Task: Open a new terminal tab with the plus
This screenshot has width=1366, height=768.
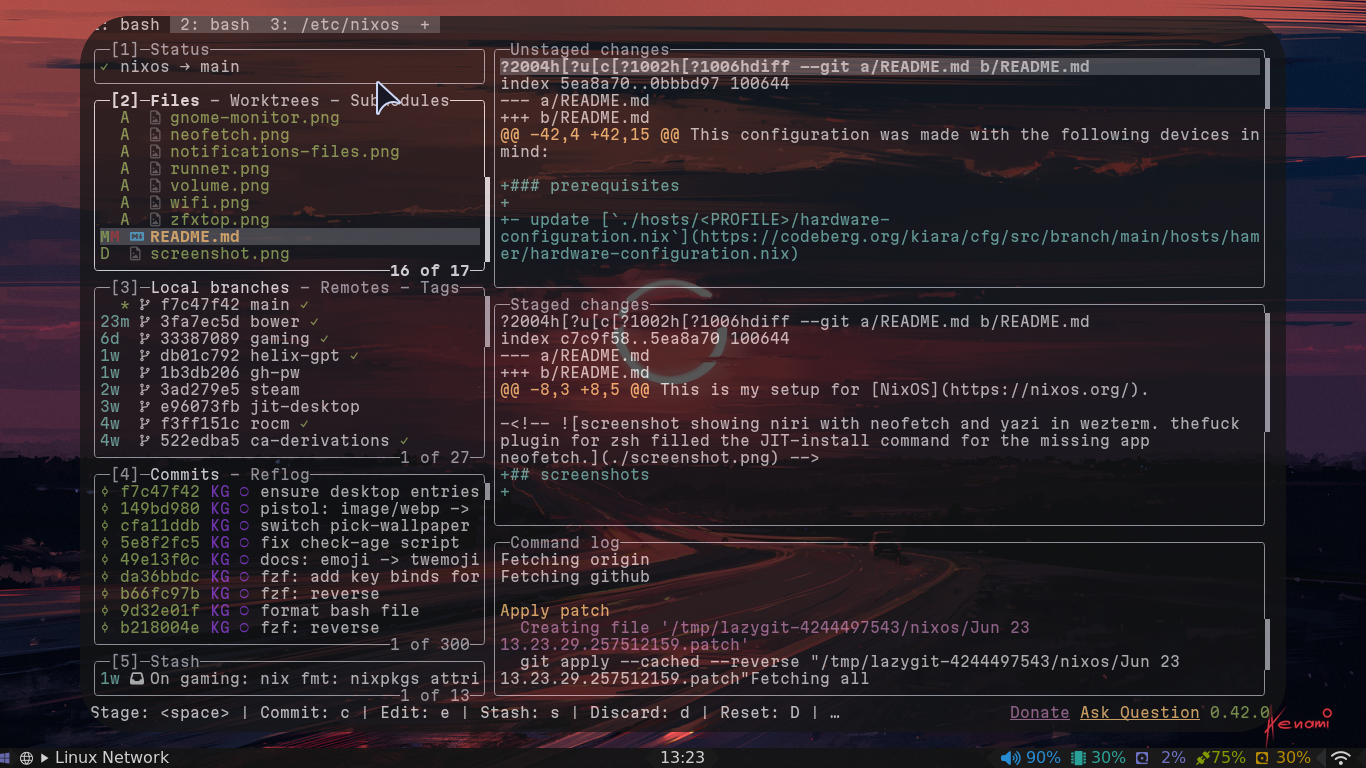Action: coord(425,25)
